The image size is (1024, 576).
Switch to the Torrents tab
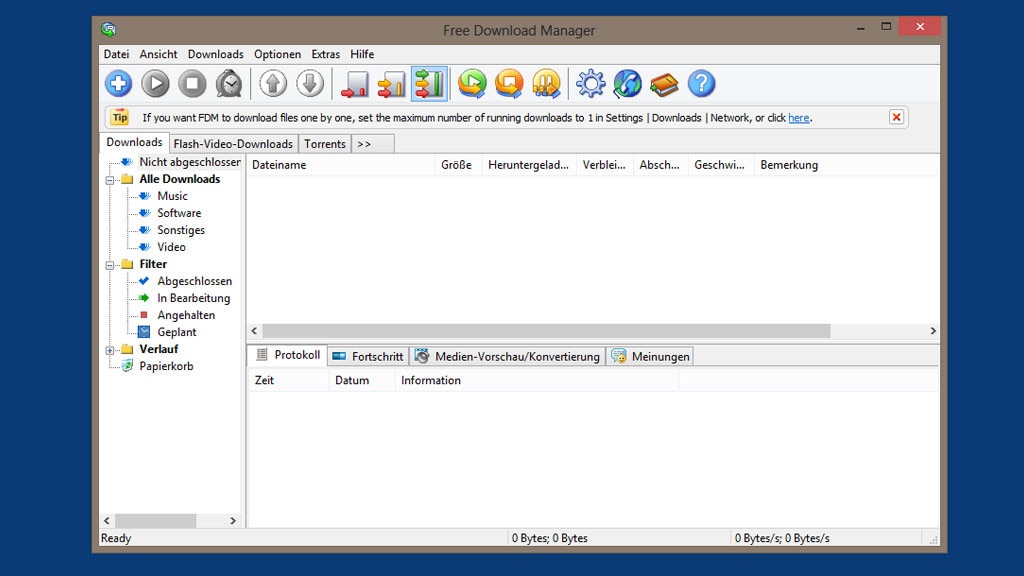(x=325, y=144)
